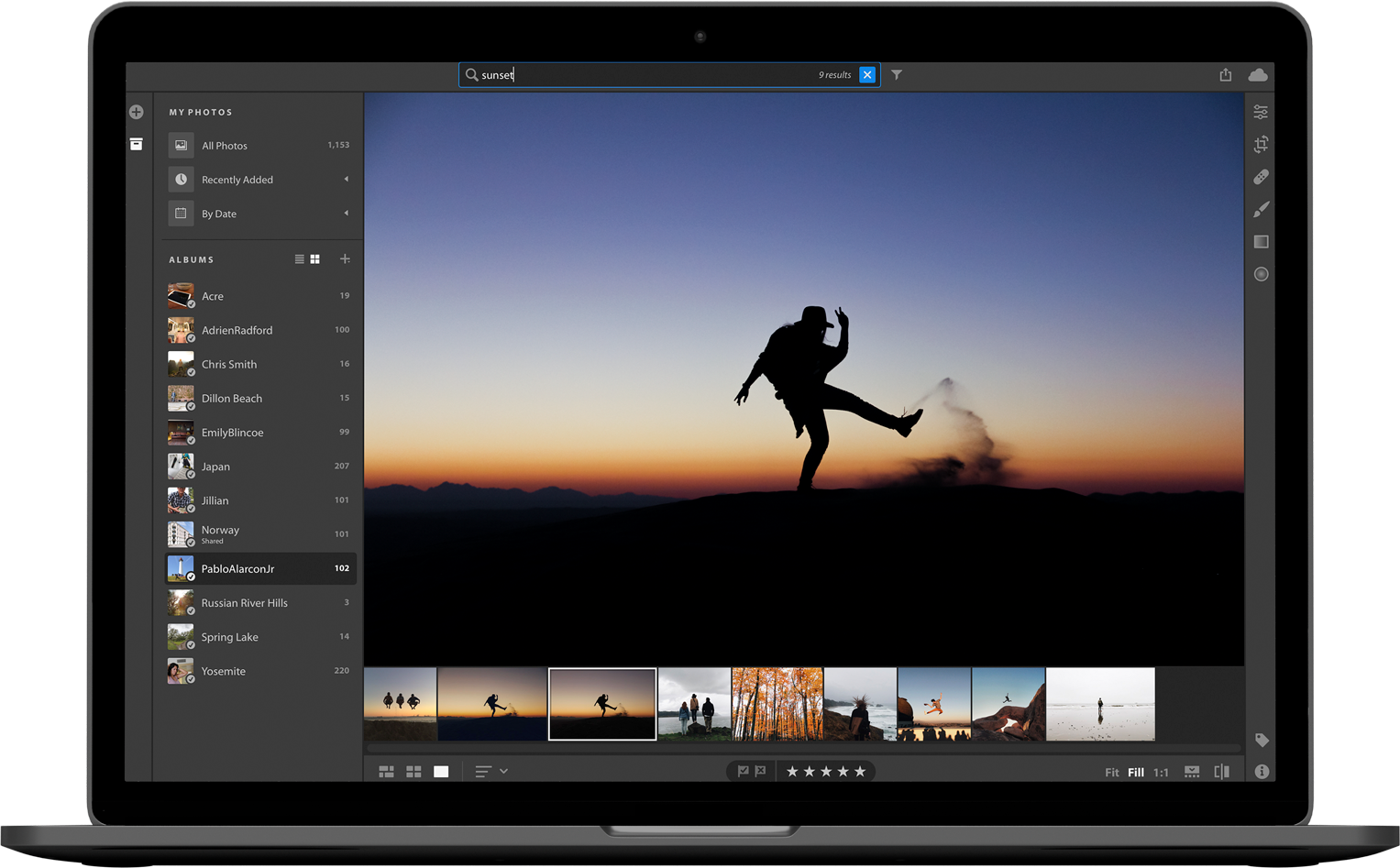The image size is (1400, 868).
Task: Open the Keywords panel via tag icon
Action: [1261, 740]
